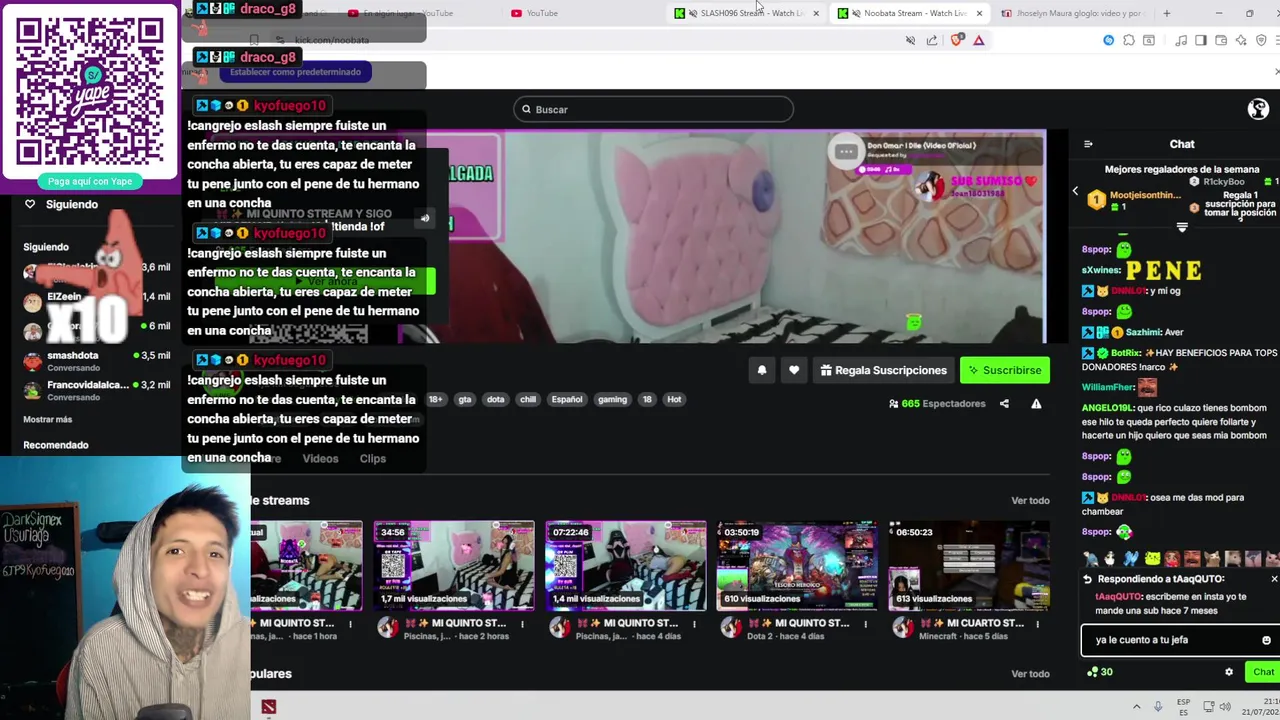Image resolution: width=1280 pixels, height=720 pixels.
Task: Click the ESP language indicator in taskbar
Action: [1184, 707]
